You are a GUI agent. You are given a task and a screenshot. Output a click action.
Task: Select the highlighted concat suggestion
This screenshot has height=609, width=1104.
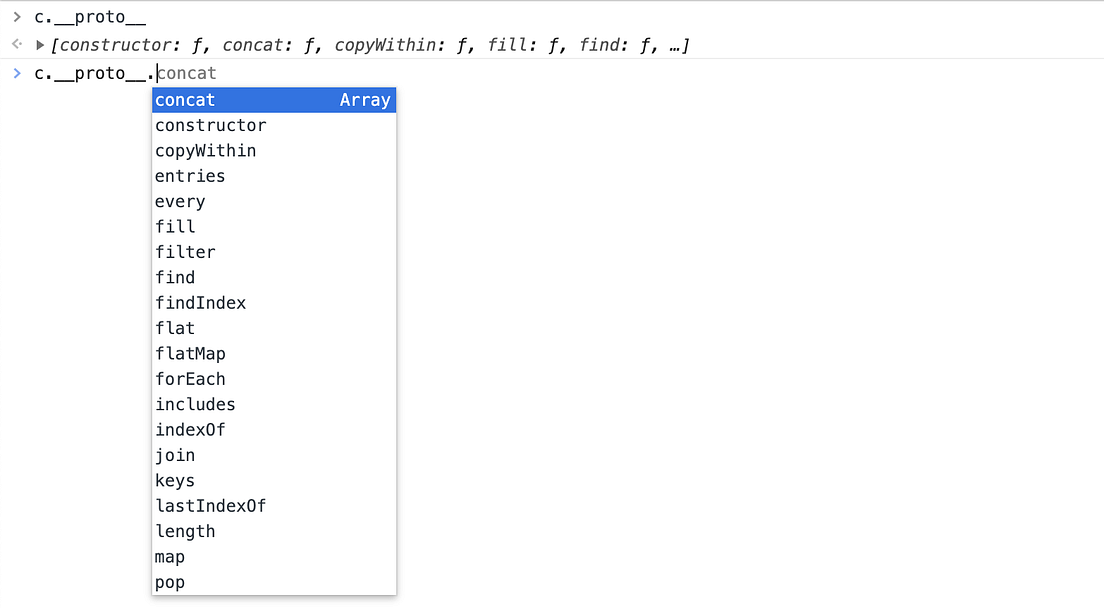point(274,100)
